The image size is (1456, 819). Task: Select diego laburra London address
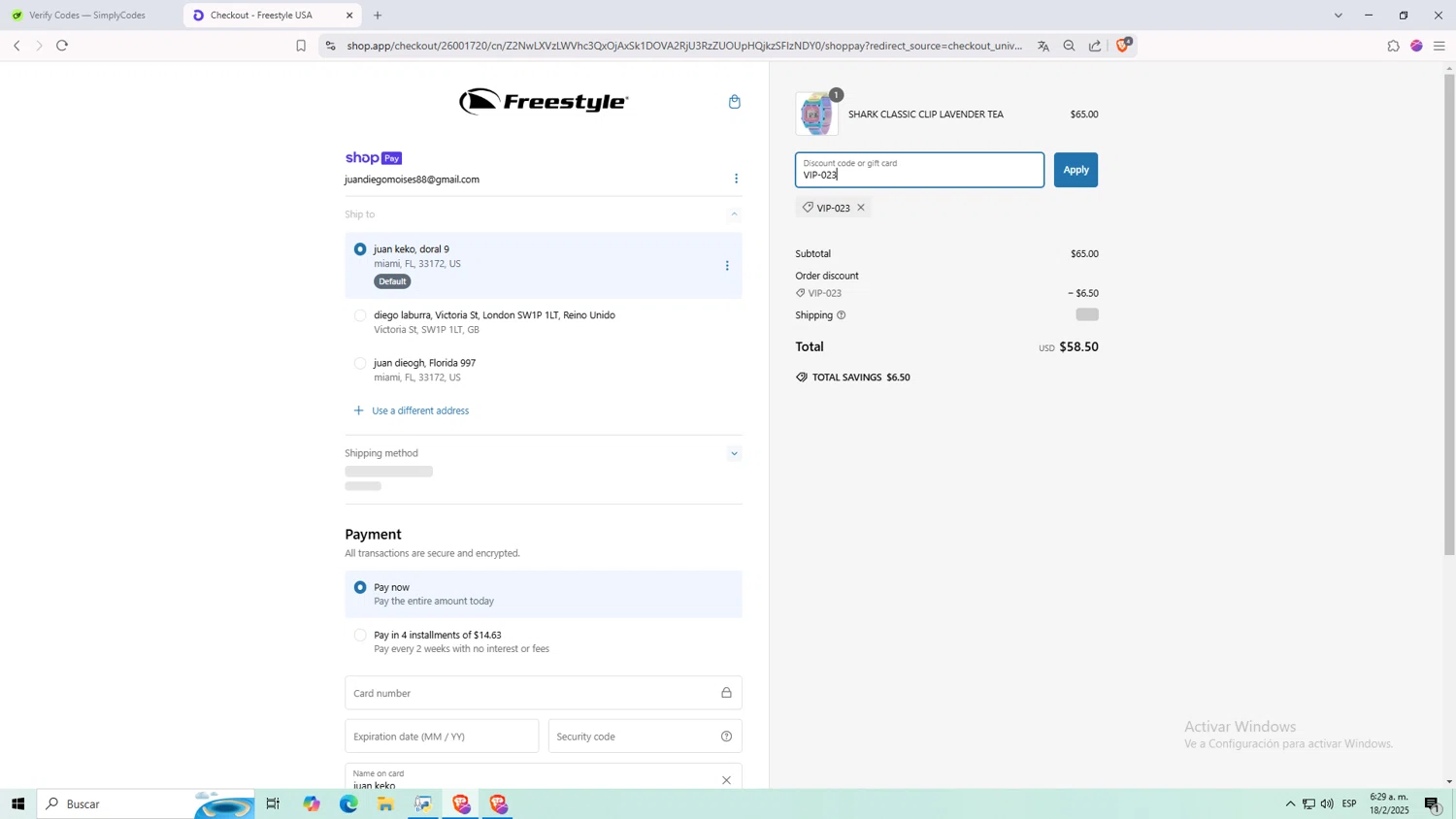pos(360,315)
